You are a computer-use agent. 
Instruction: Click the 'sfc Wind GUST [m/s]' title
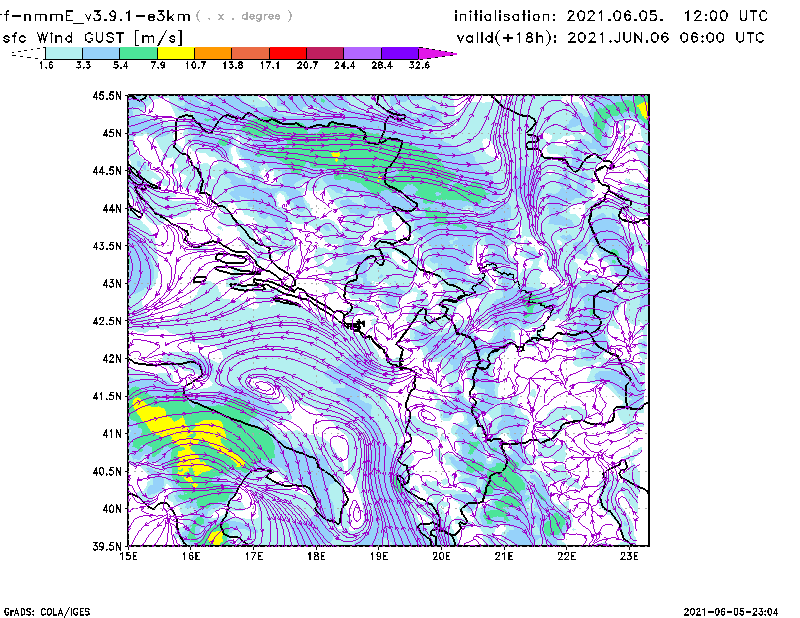coord(93,38)
